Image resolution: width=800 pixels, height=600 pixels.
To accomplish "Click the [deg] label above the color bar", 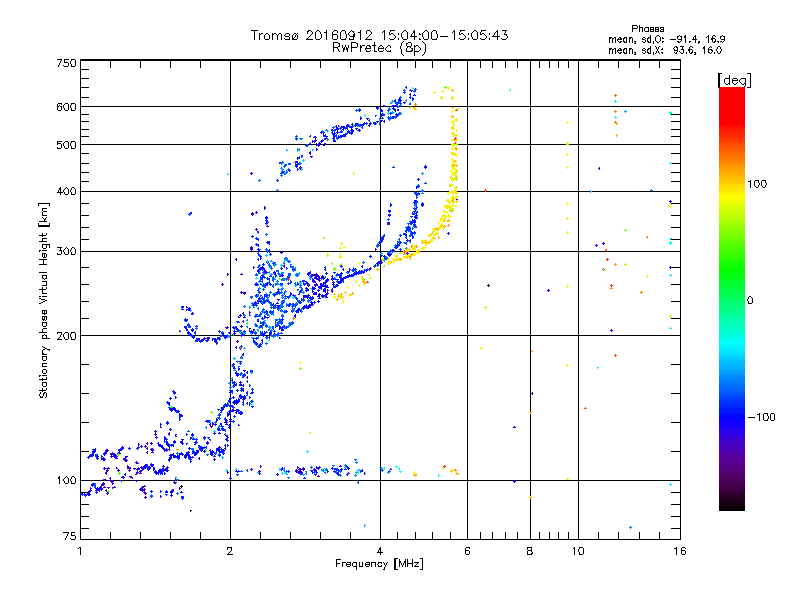I will pyautogui.click(x=734, y=80).
